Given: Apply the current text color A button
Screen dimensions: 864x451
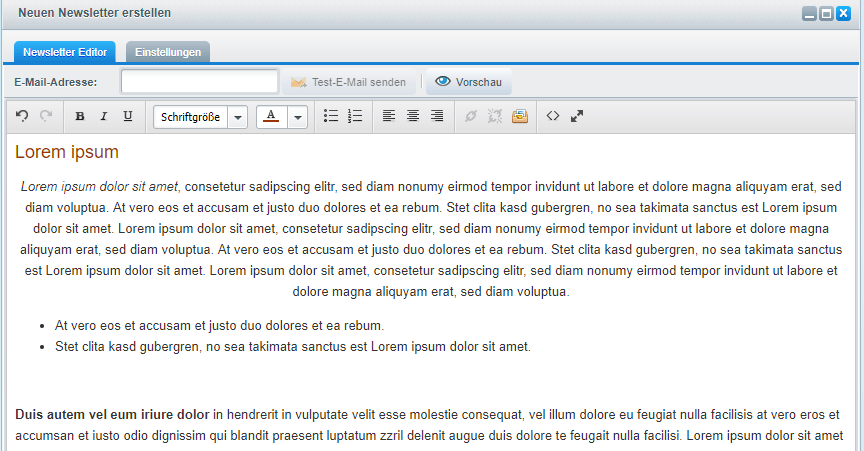Looking at the screenshot, I should pyautogui.click(x=271, y=117).
